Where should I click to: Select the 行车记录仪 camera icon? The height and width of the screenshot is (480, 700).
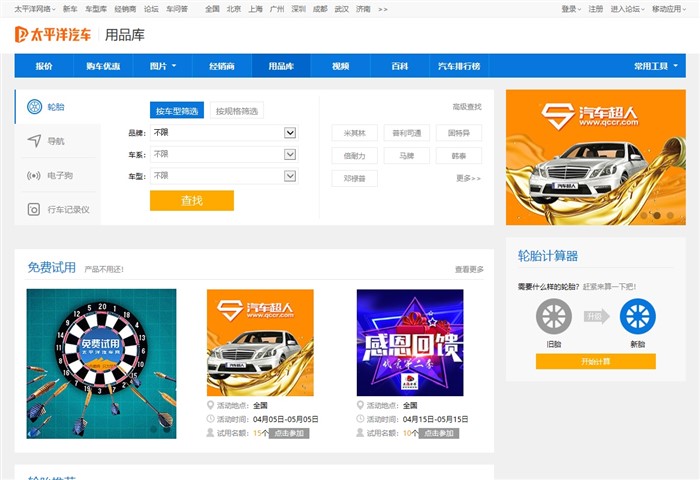point(34,209)
